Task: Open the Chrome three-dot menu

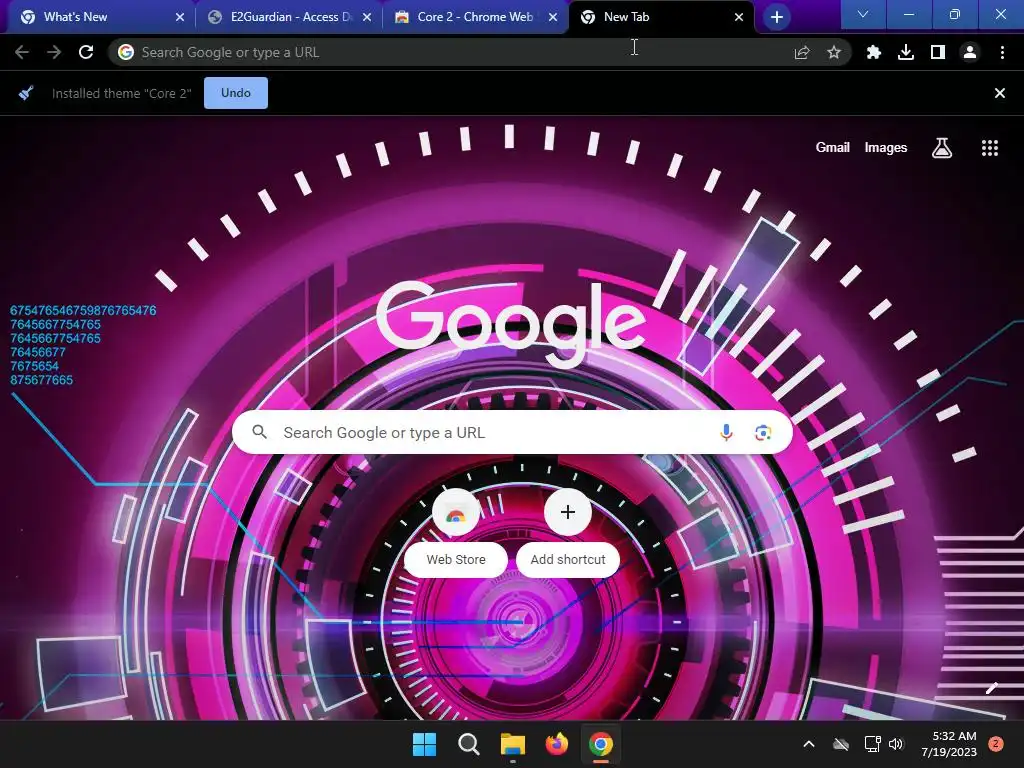Action: point(1002,52)
